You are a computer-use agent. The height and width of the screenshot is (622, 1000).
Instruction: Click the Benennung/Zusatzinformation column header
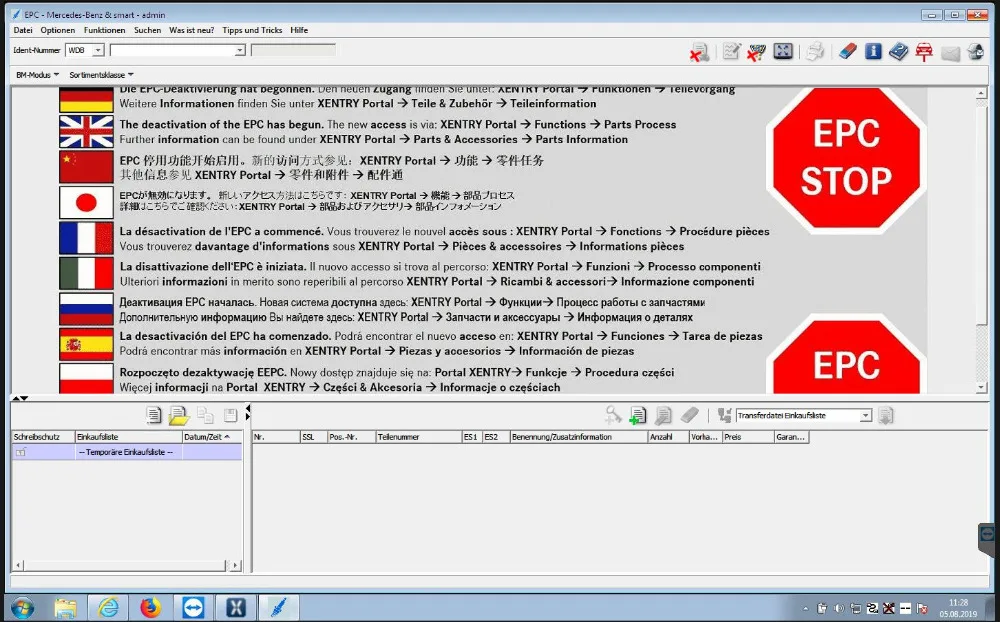[x=578, y=437]
